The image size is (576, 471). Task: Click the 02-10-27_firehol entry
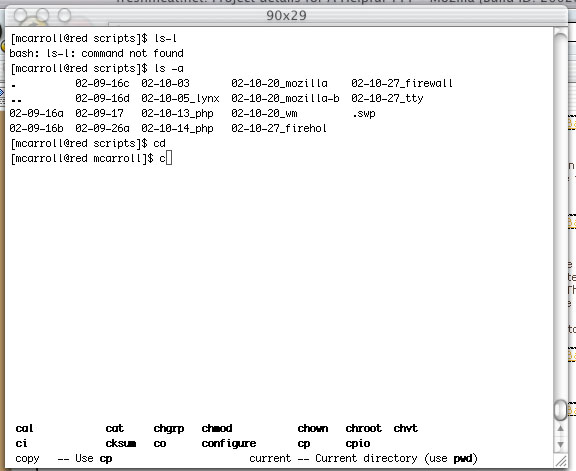click(279, 128)
